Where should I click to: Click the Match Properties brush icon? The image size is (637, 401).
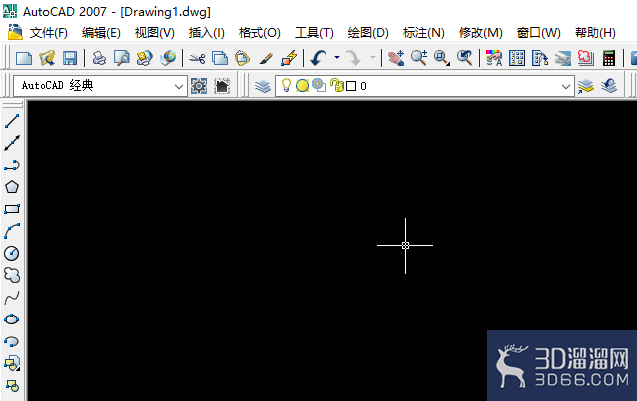(266, 59)
